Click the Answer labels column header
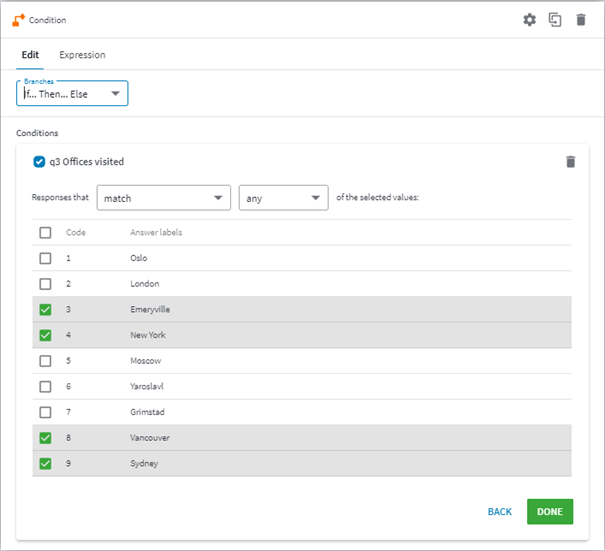Screen dimensions: 605x551 (x=156, y=233)
